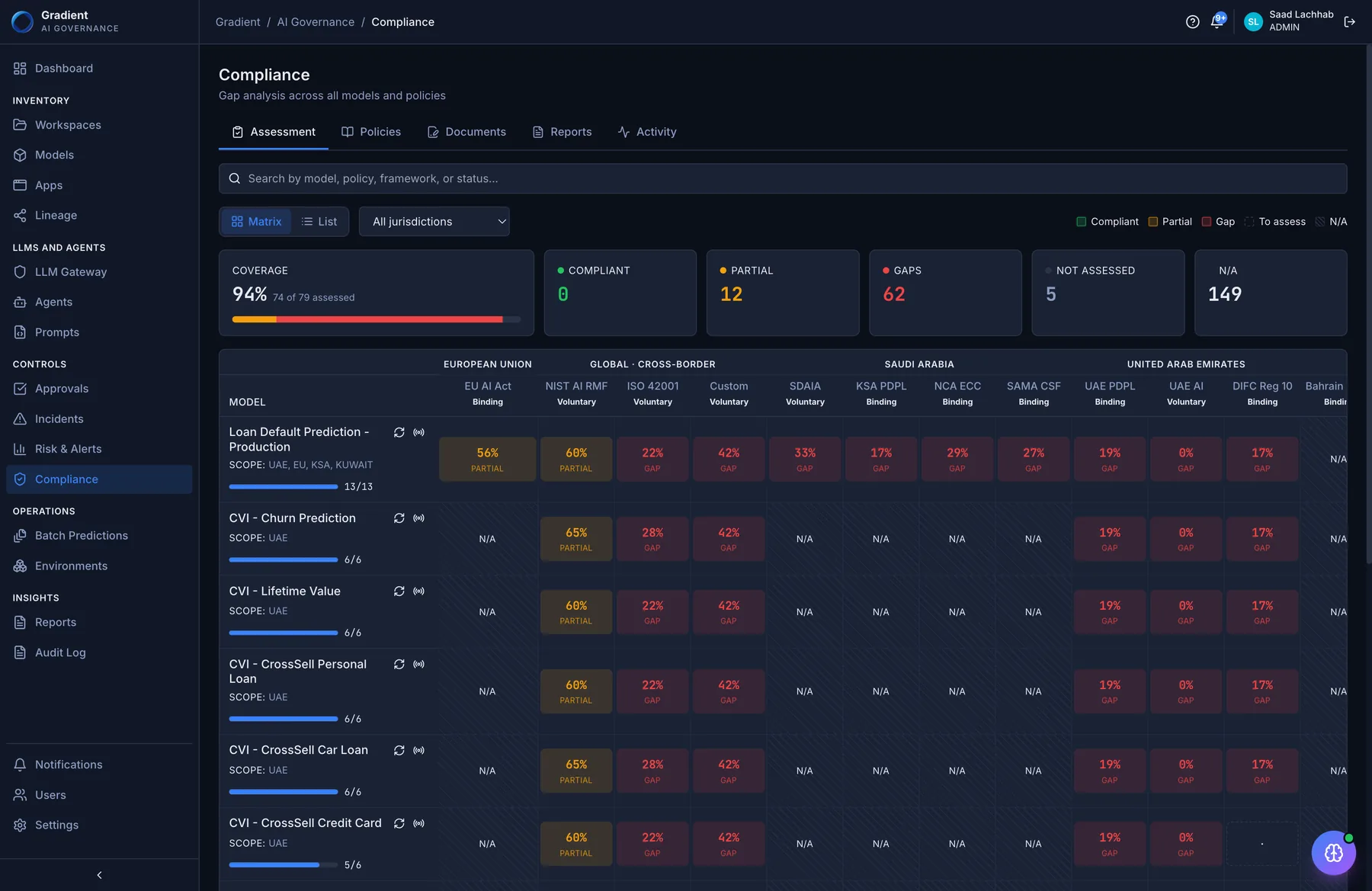Open Batch Predictions
1372x891 pixels.
(99, 536)
